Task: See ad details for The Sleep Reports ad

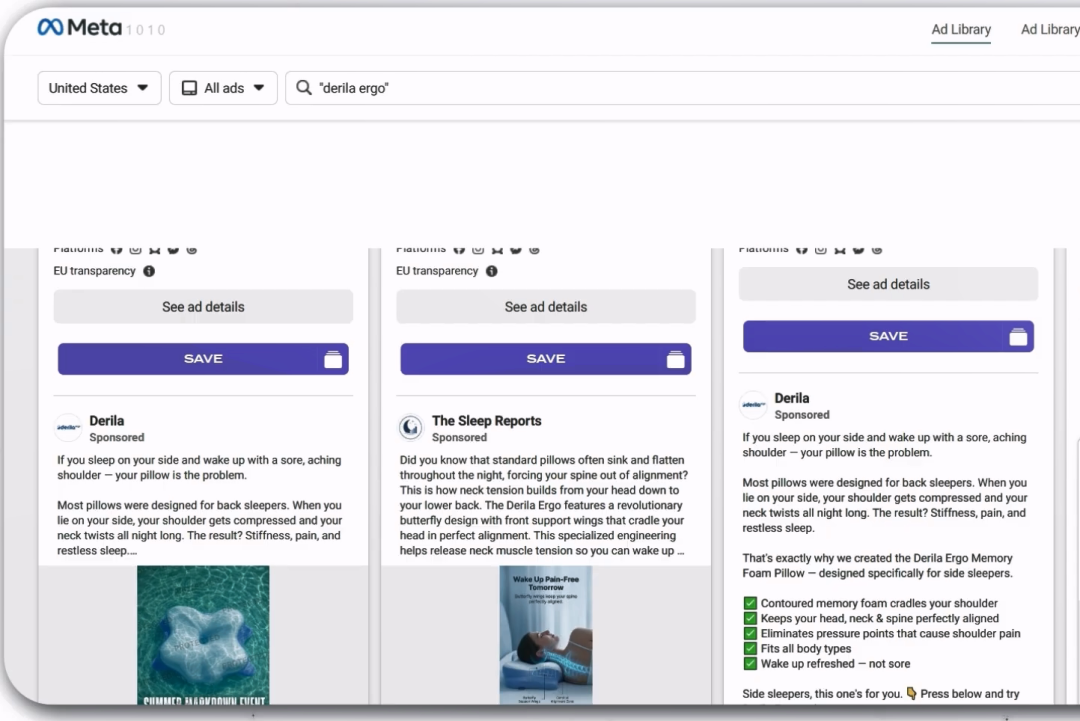Action: click(546, 306)
